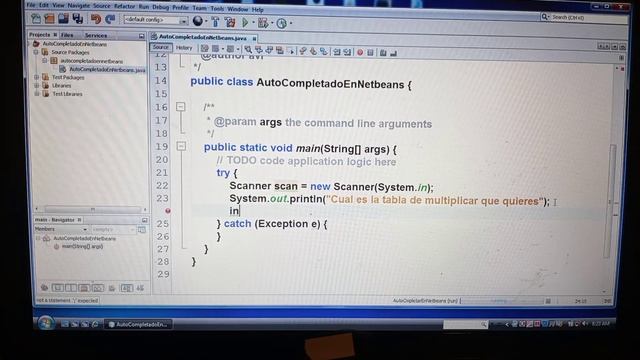
Task: Toggle the navigator Show Static Members filter
Action: (71, 288)
